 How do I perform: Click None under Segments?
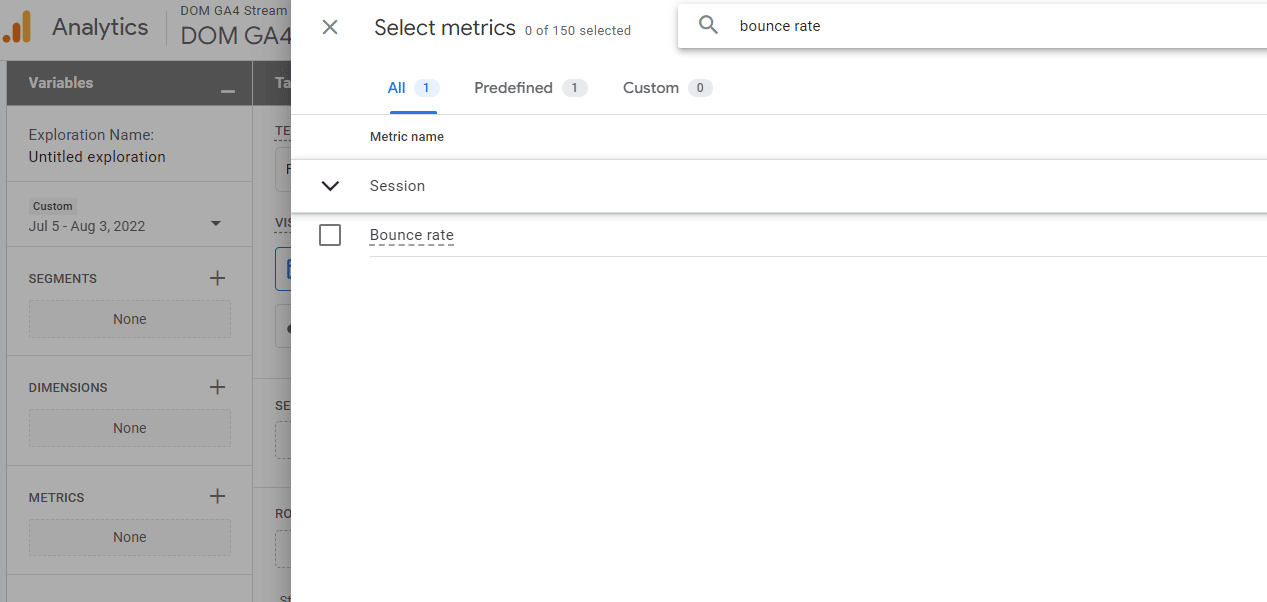[x=129, y=318]
